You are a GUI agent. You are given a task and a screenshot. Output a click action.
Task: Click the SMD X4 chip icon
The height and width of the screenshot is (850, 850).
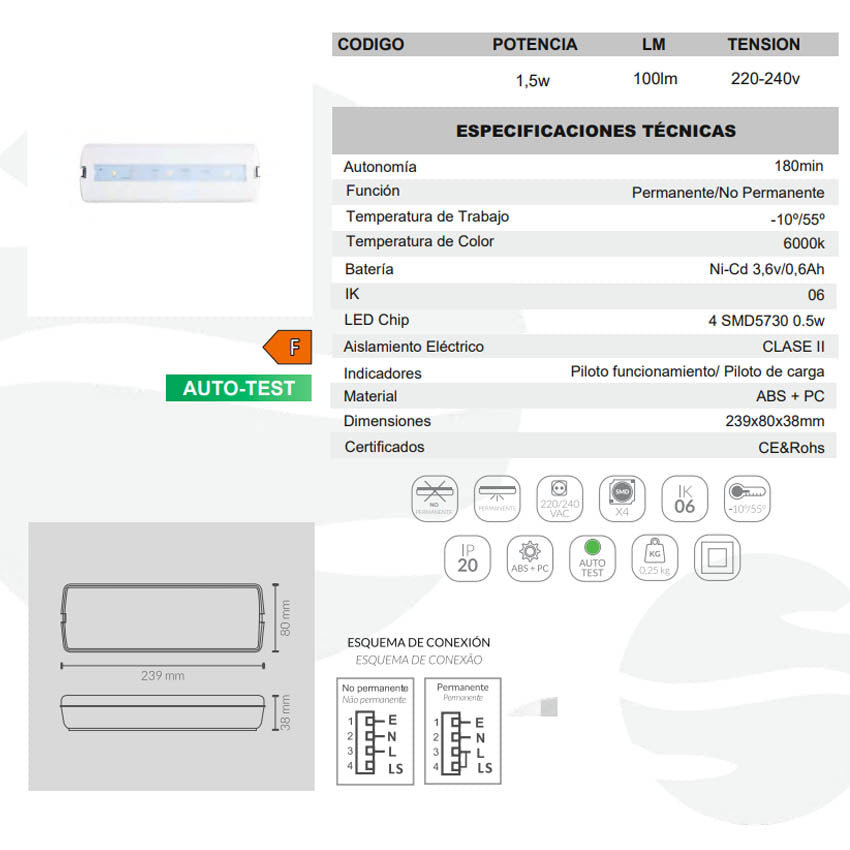click(622, 499)
